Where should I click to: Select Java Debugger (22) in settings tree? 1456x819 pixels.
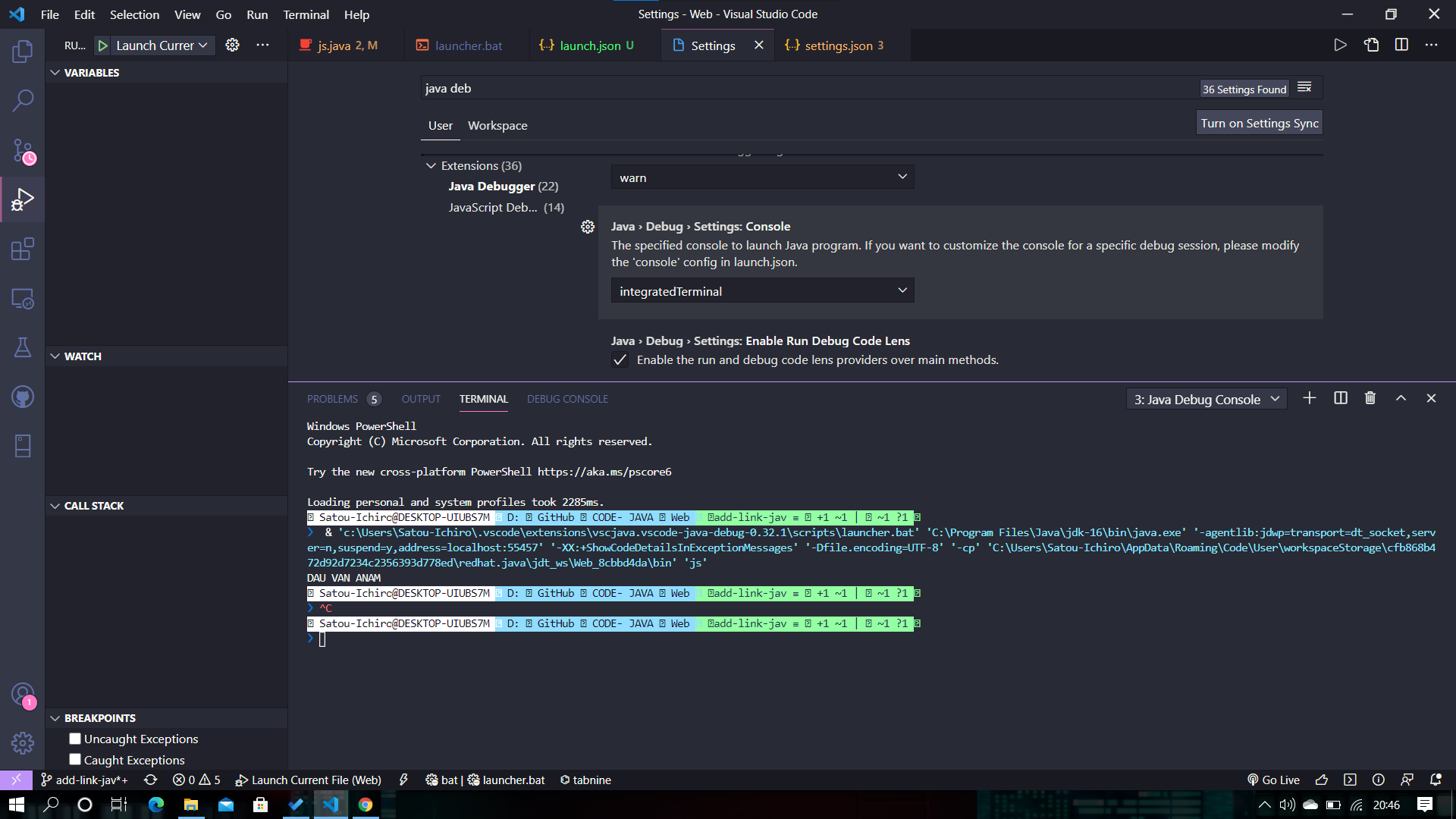point(503,187)
